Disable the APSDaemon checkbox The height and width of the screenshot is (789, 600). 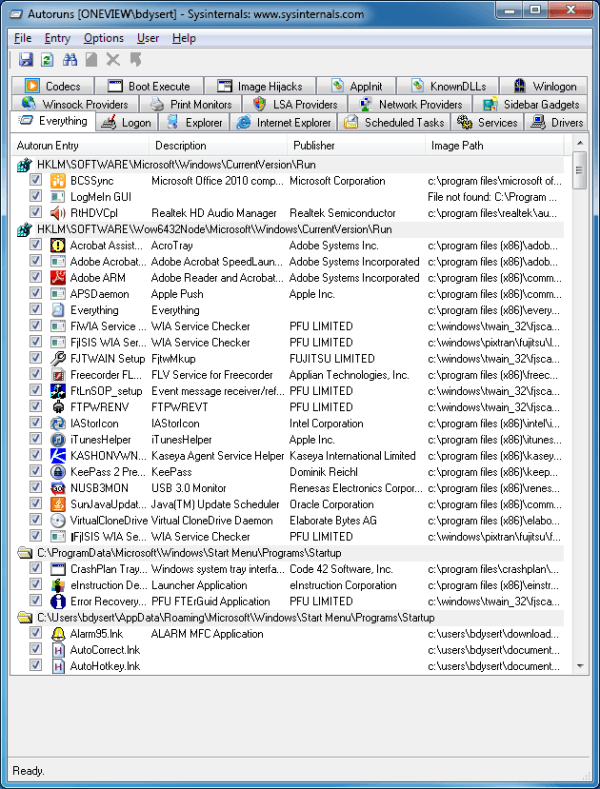click(35, 293)
